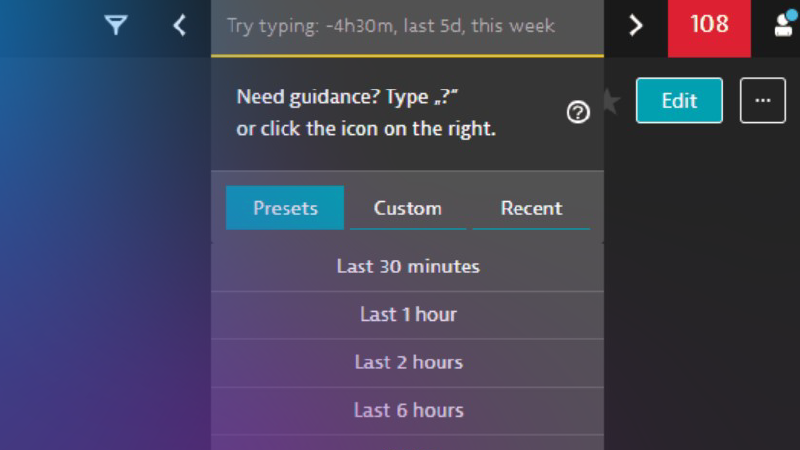Click the partially visible row below Last 6 hours
Image resolution: width=800 pixels, height=450 pixels.
[408, 443]
